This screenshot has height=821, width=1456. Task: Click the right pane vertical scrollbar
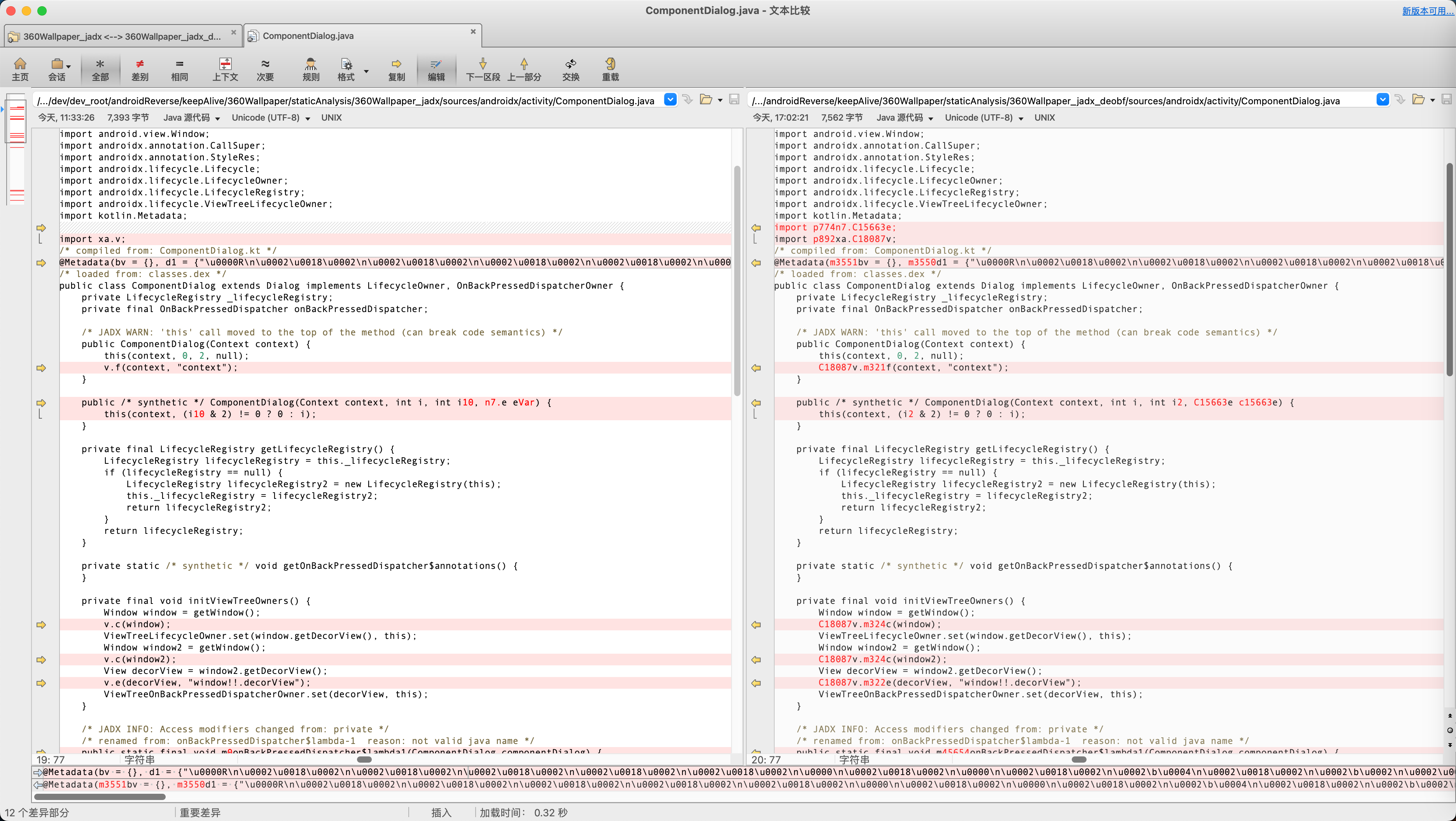pos(1450,269)
